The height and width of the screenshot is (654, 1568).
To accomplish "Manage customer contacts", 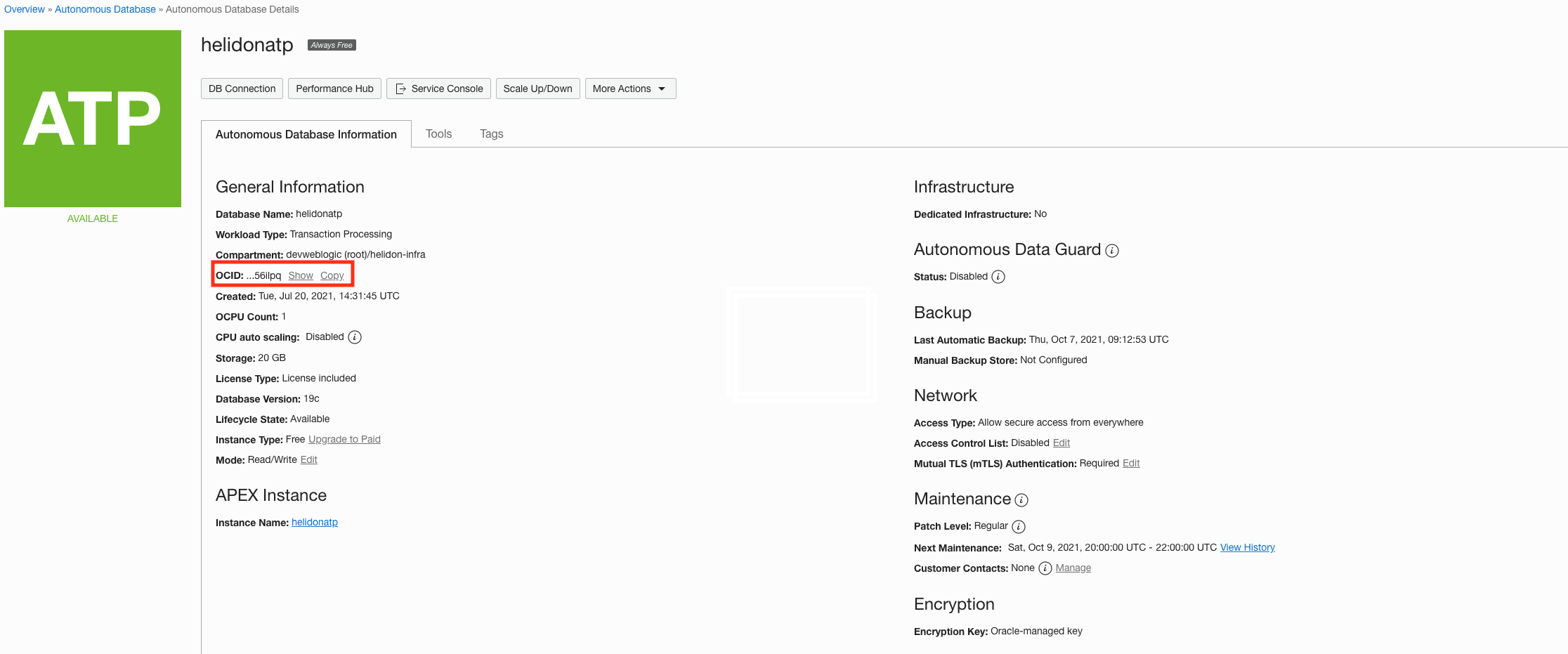I will (x=1073, y=568).
